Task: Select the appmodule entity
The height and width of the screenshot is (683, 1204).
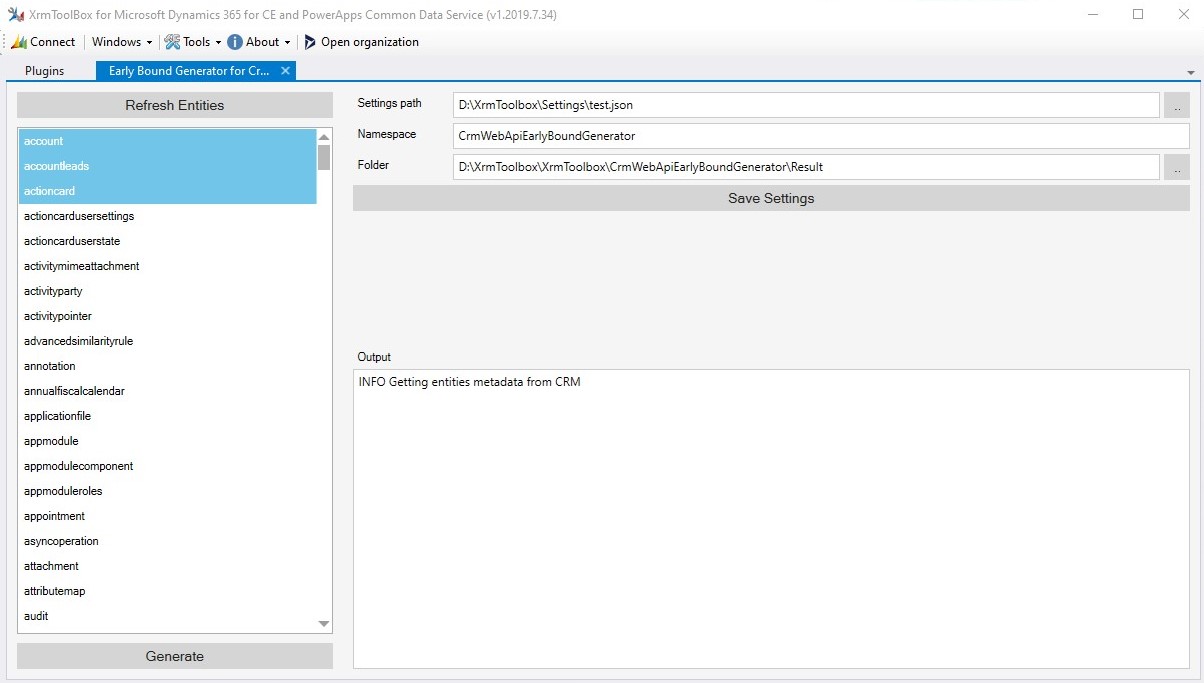Action: [168, 441]
